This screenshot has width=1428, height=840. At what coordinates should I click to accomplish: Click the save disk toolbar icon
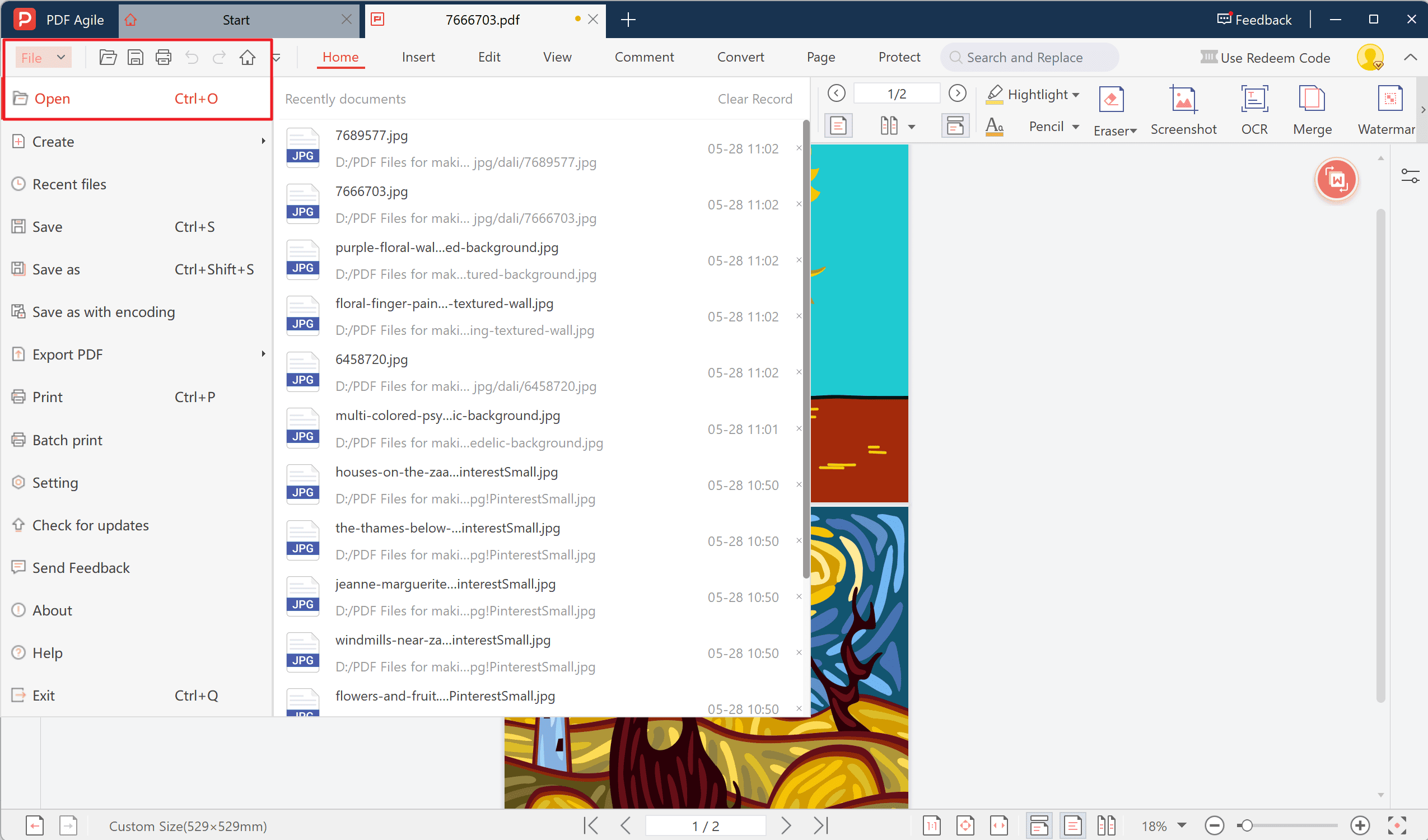tap(136, 57)
